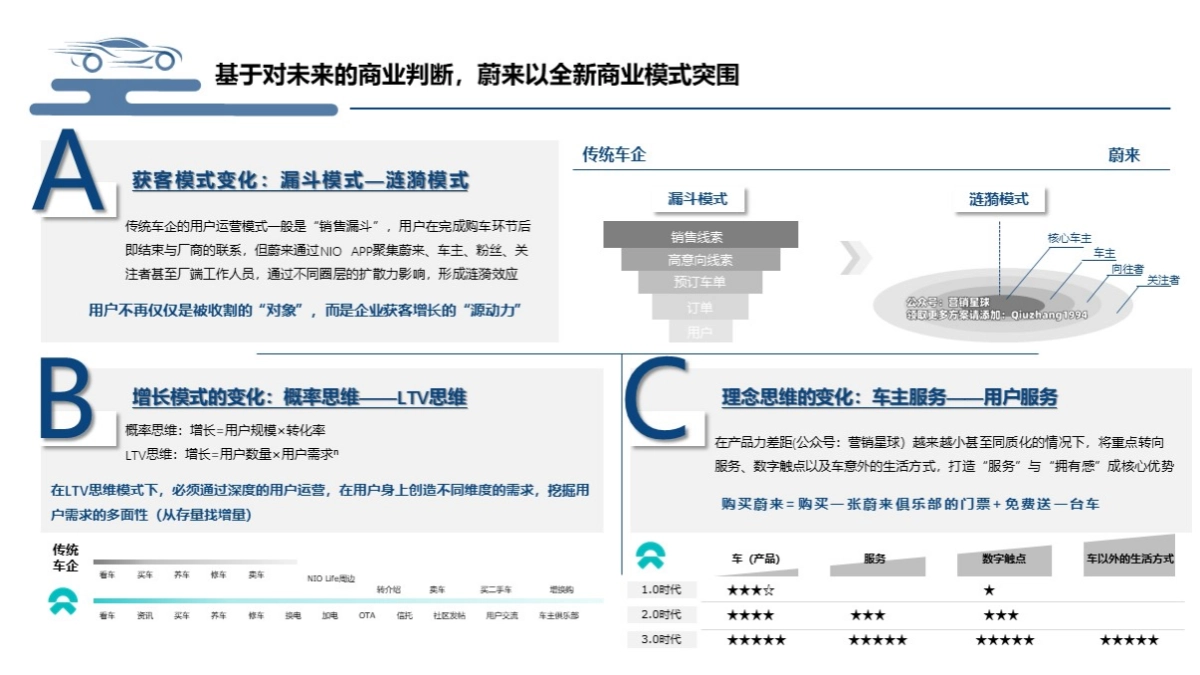The width and height of the screenshot is (1200, 675).
Task: Click the OTA item on the NIO timeline
Action: [x=367, y=616]
